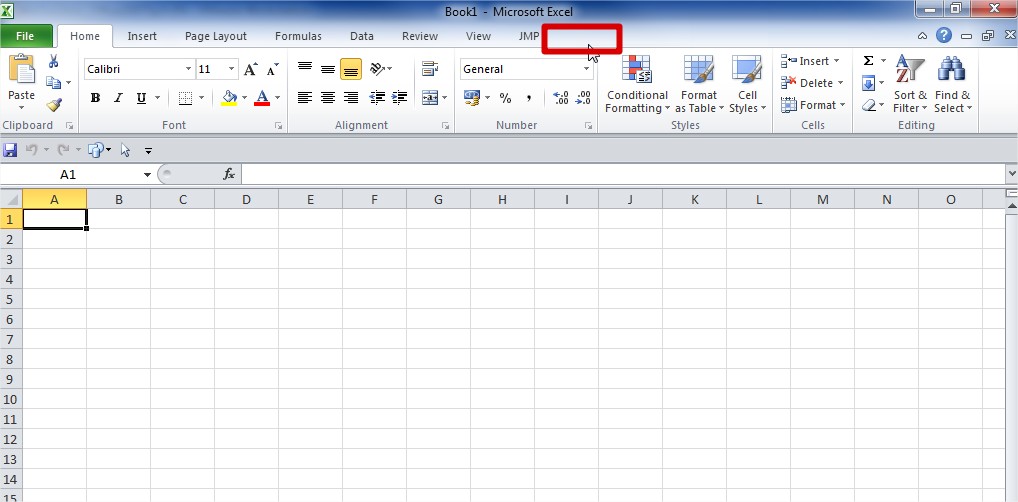Viewport: 1018px width, 502px height.
Task: Toggle Bold formatting
Action: 95,98
